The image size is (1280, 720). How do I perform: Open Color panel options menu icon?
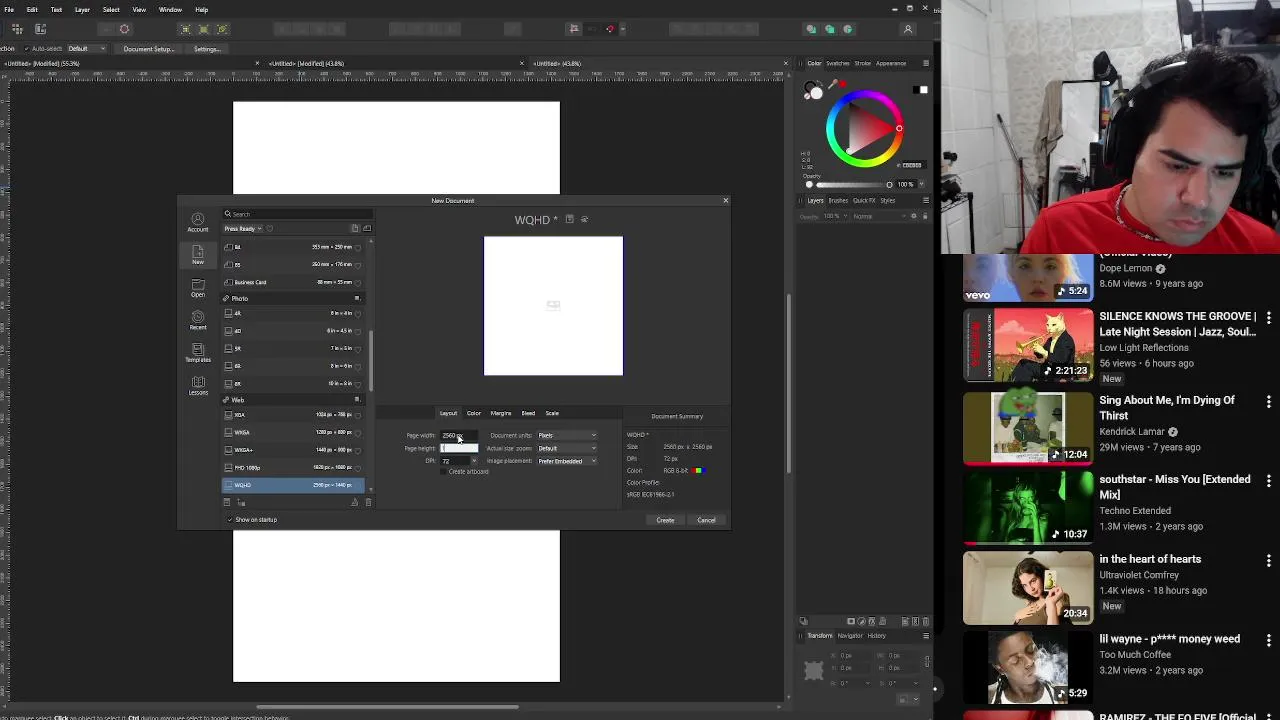925,63
